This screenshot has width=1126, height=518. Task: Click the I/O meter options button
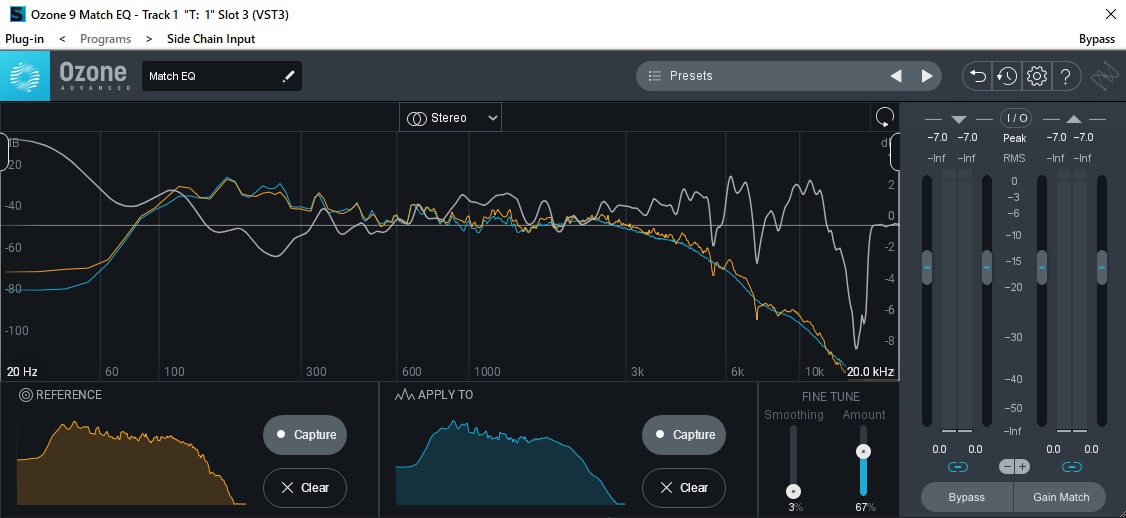1016,118
